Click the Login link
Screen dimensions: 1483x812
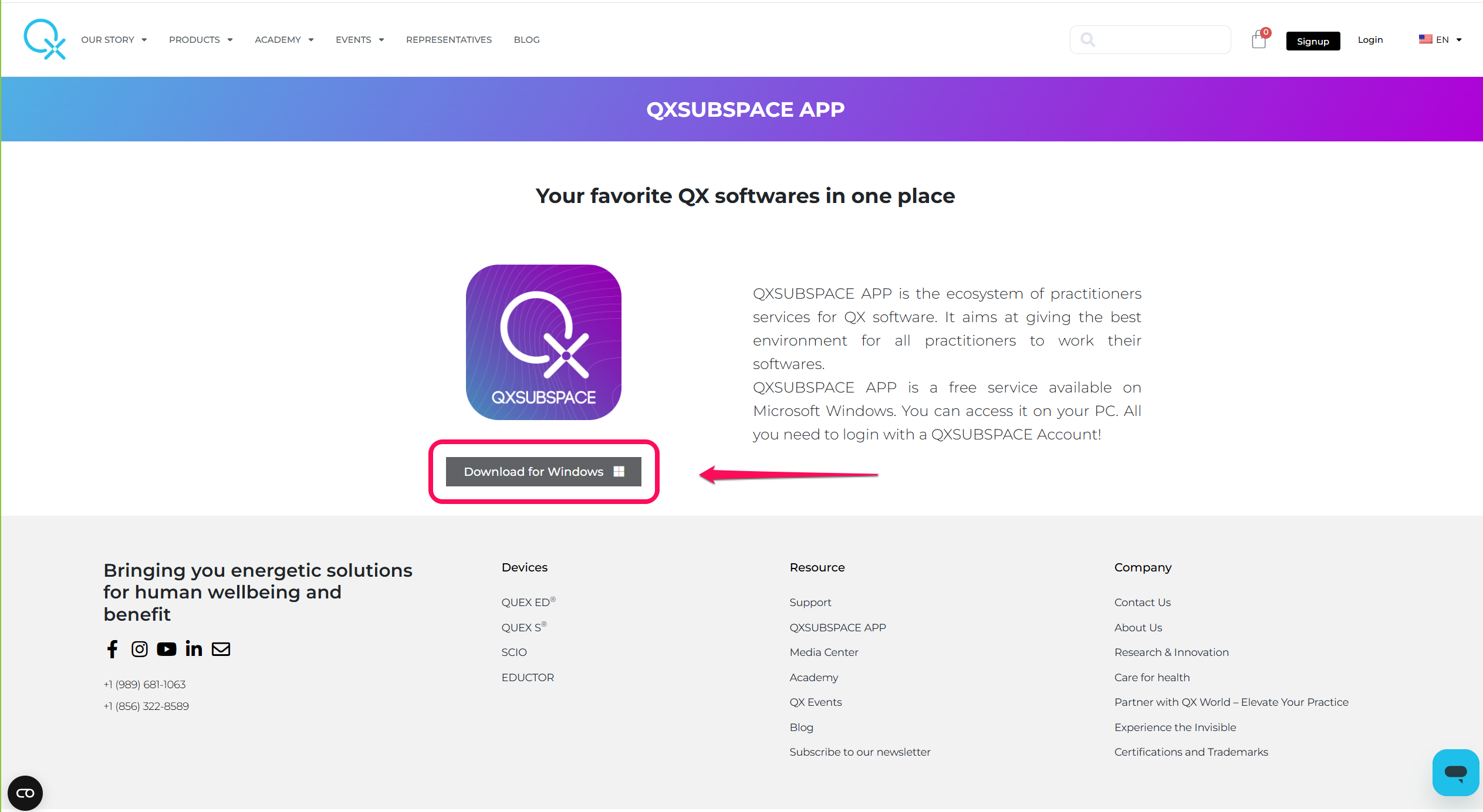[x=1370, y=40]
